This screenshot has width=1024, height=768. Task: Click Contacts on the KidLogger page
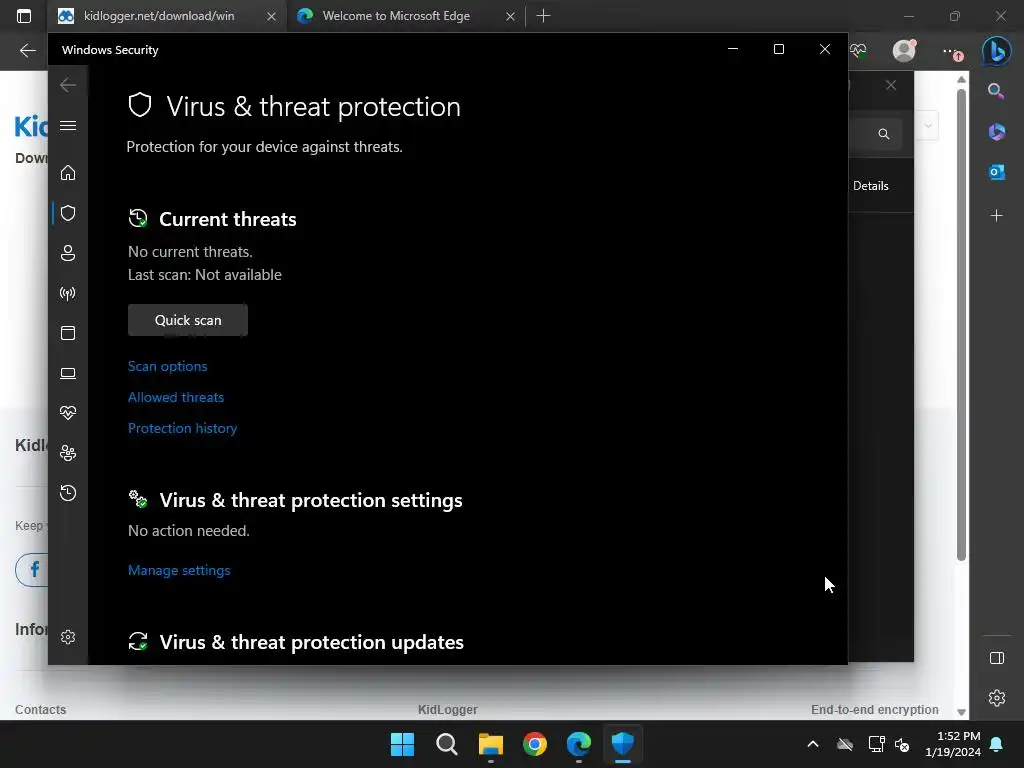point(40,709)
